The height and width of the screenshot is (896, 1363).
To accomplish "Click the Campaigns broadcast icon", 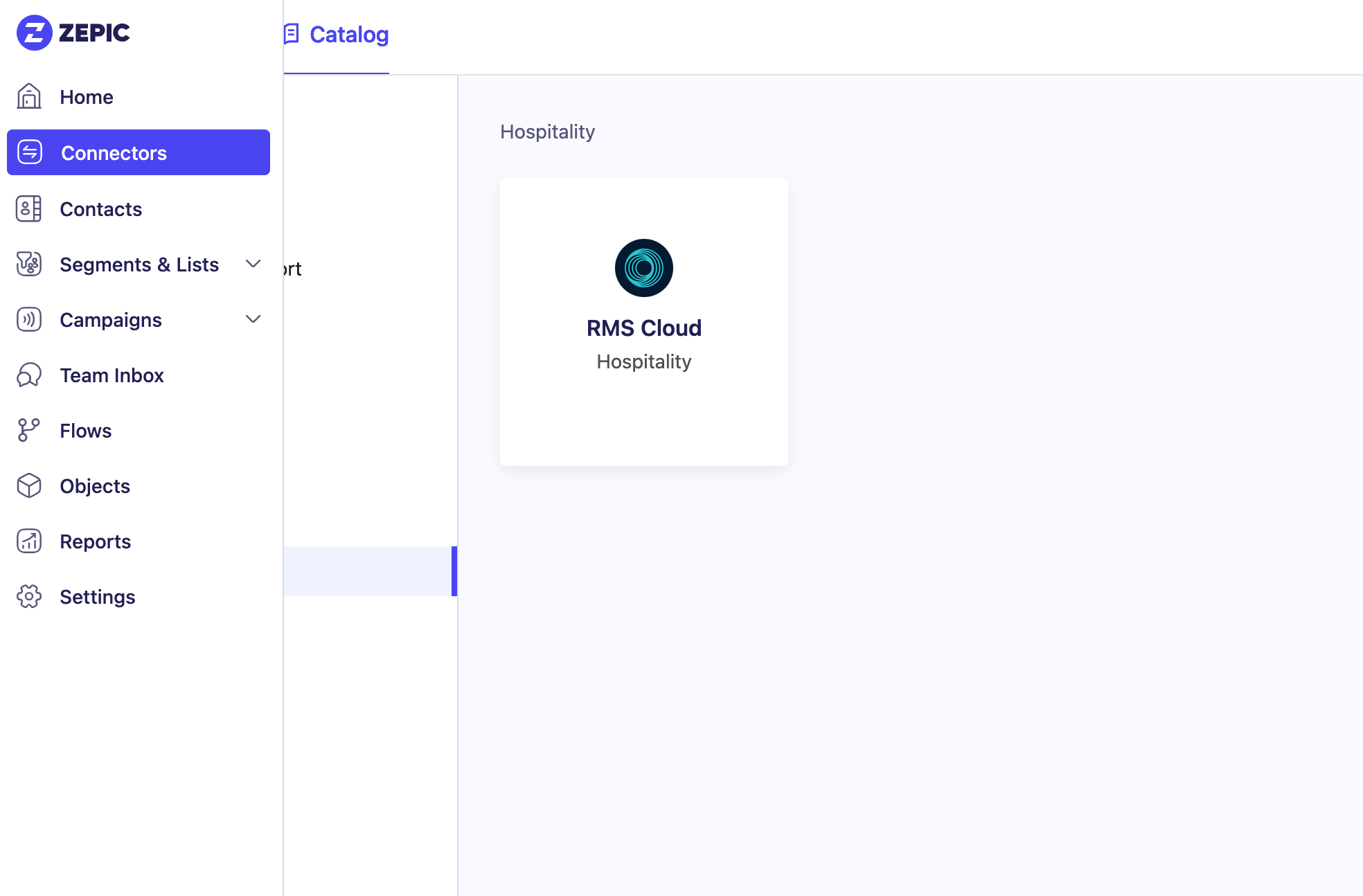I will [x=29, y=319].
